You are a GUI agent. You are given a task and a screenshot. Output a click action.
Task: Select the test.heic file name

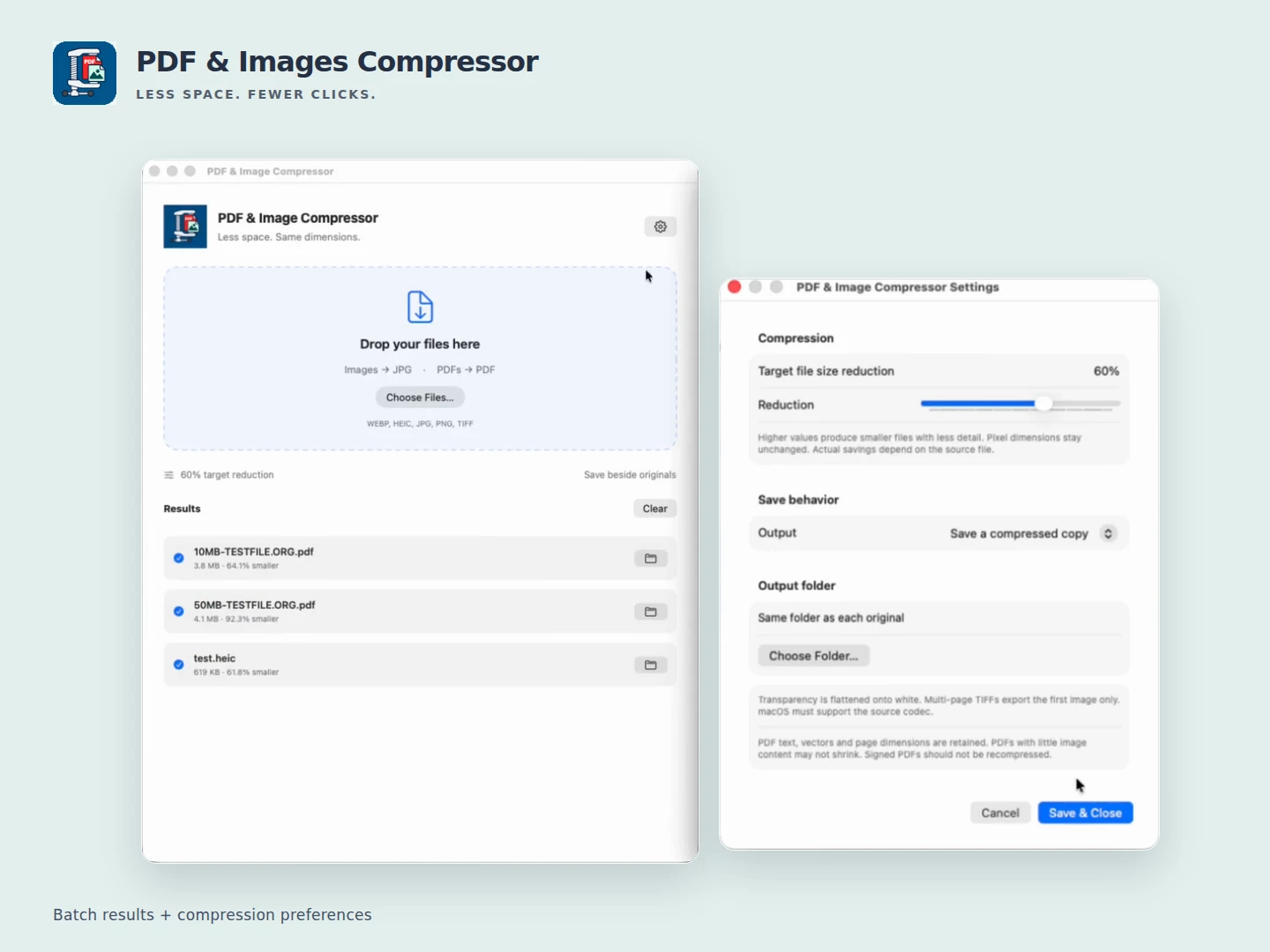214,658
